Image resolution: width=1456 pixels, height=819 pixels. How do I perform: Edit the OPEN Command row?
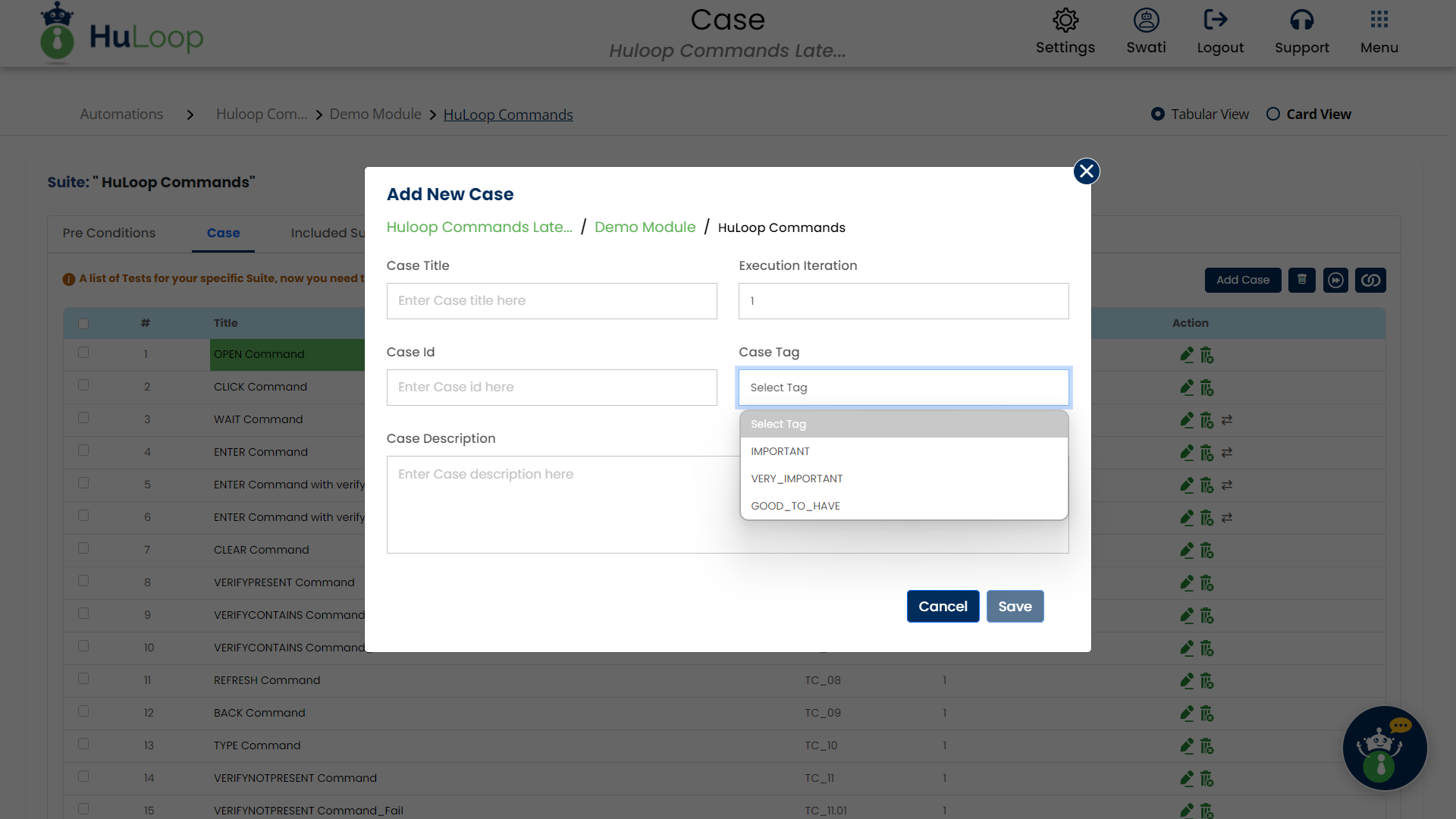point(1187,354)
